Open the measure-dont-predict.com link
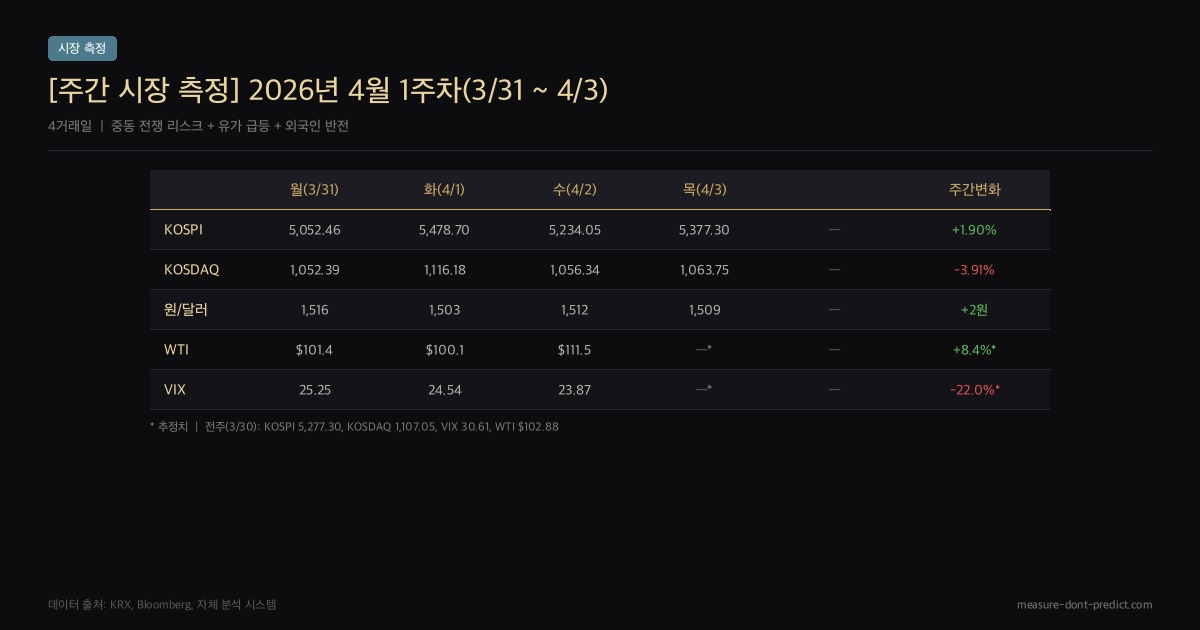The width and height of the screenshot is (1200, 630). [x=1084, y=604]
